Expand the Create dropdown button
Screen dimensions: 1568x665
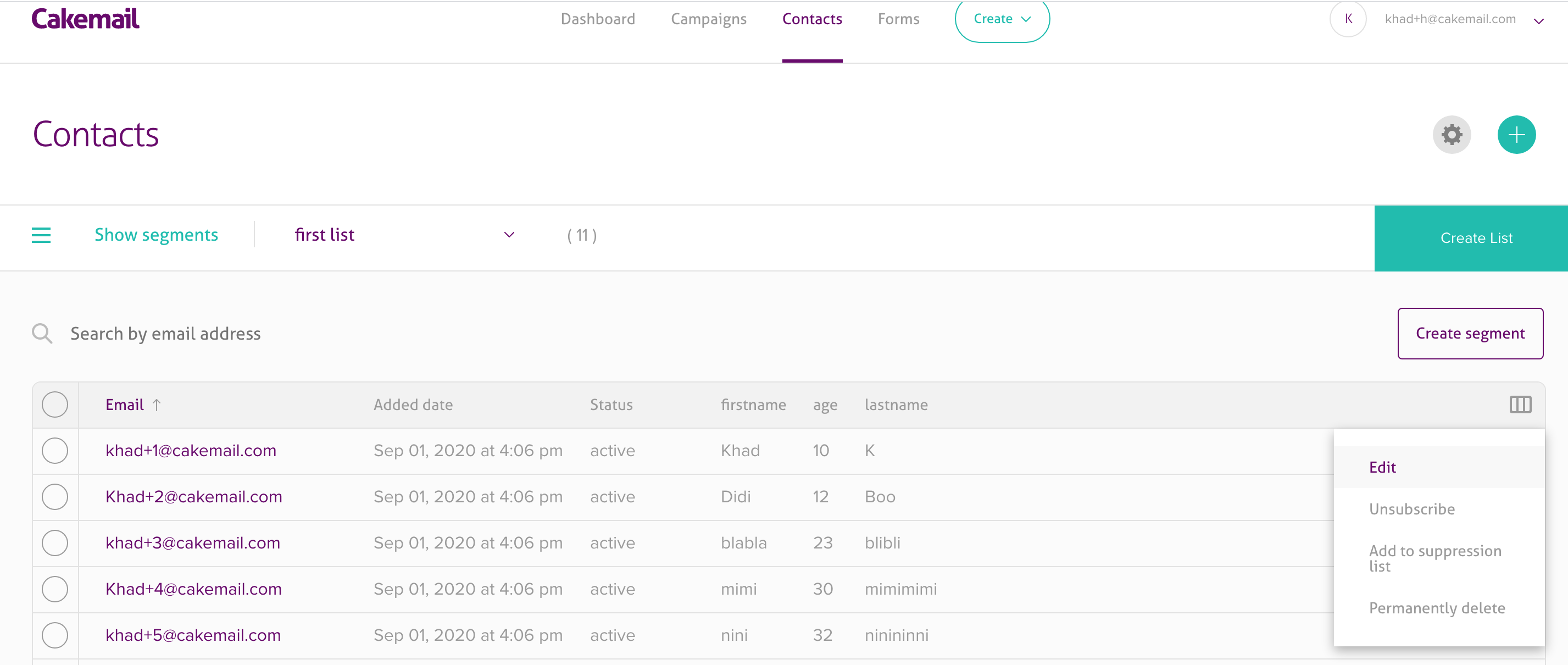point(1002,19)
